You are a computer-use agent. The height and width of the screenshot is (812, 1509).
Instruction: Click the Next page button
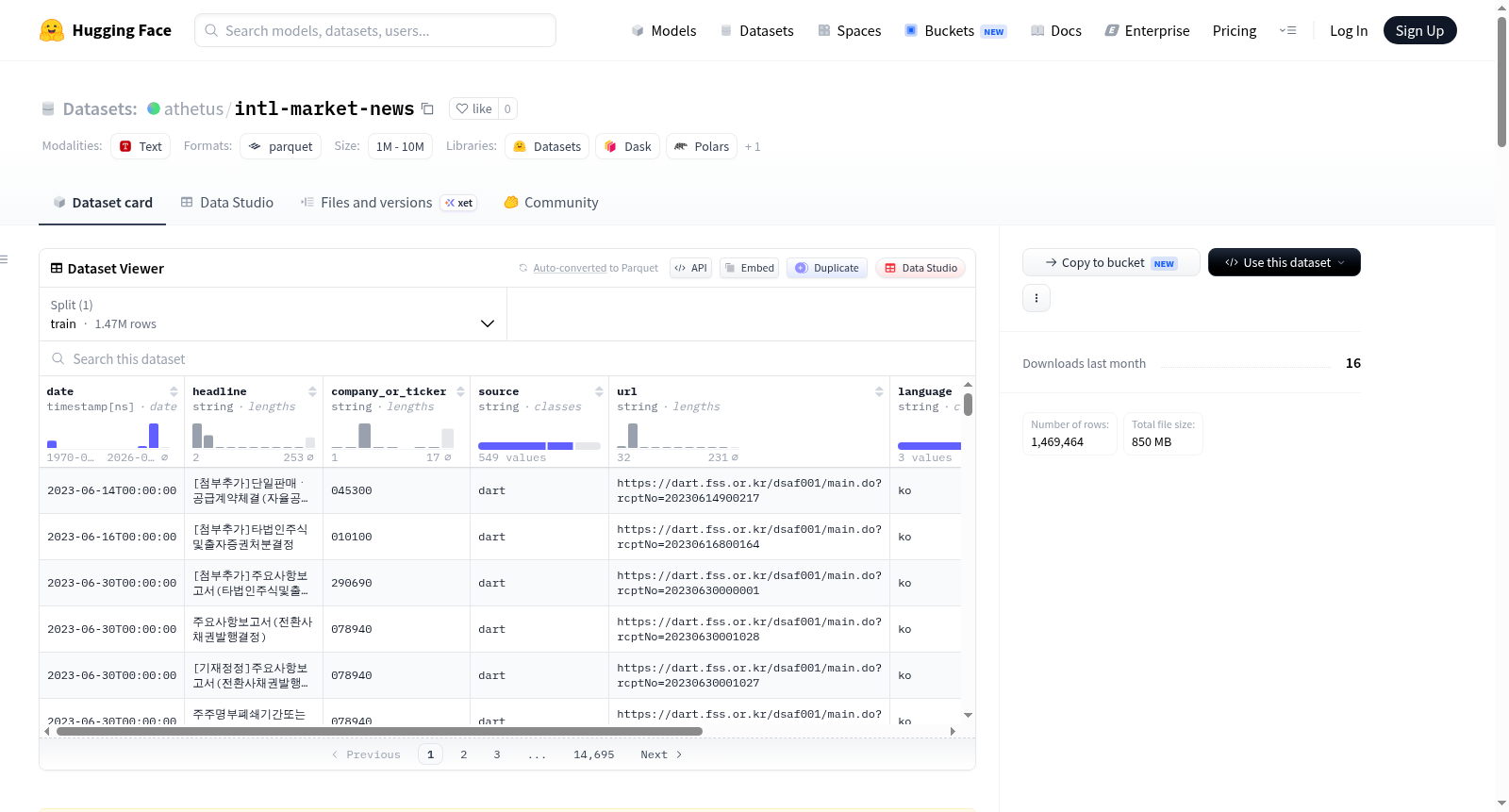(661, 754)
